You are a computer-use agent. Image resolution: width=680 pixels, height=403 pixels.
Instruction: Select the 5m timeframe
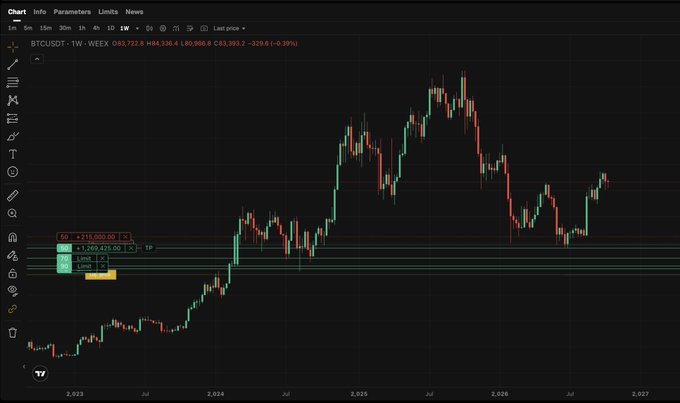coord(28,28)
